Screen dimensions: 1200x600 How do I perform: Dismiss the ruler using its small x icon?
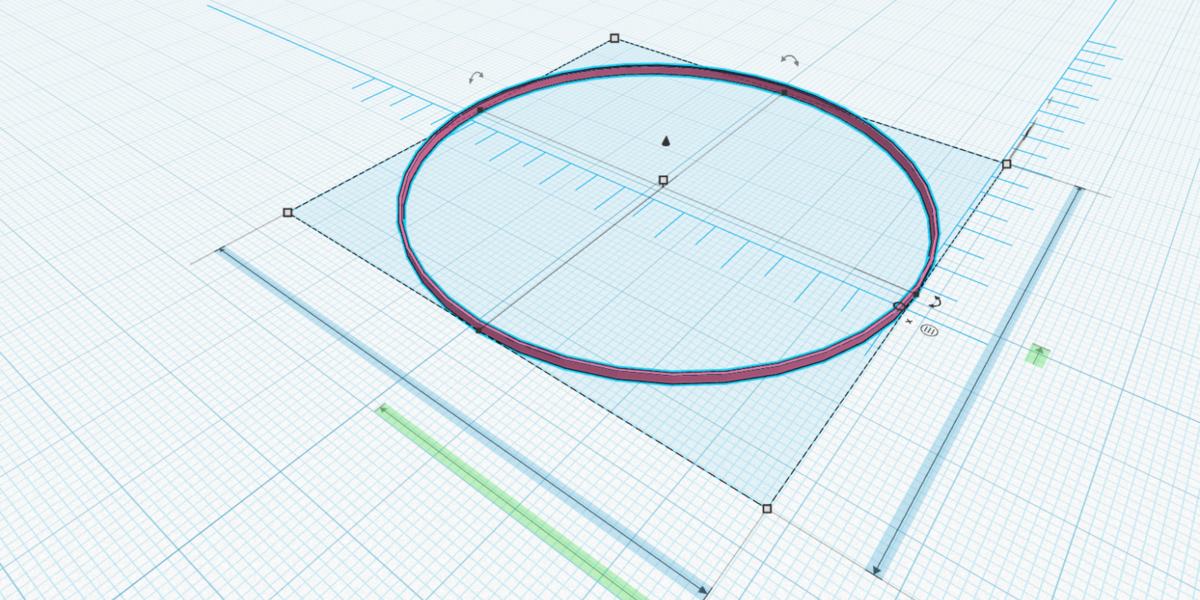coord(908,322)
